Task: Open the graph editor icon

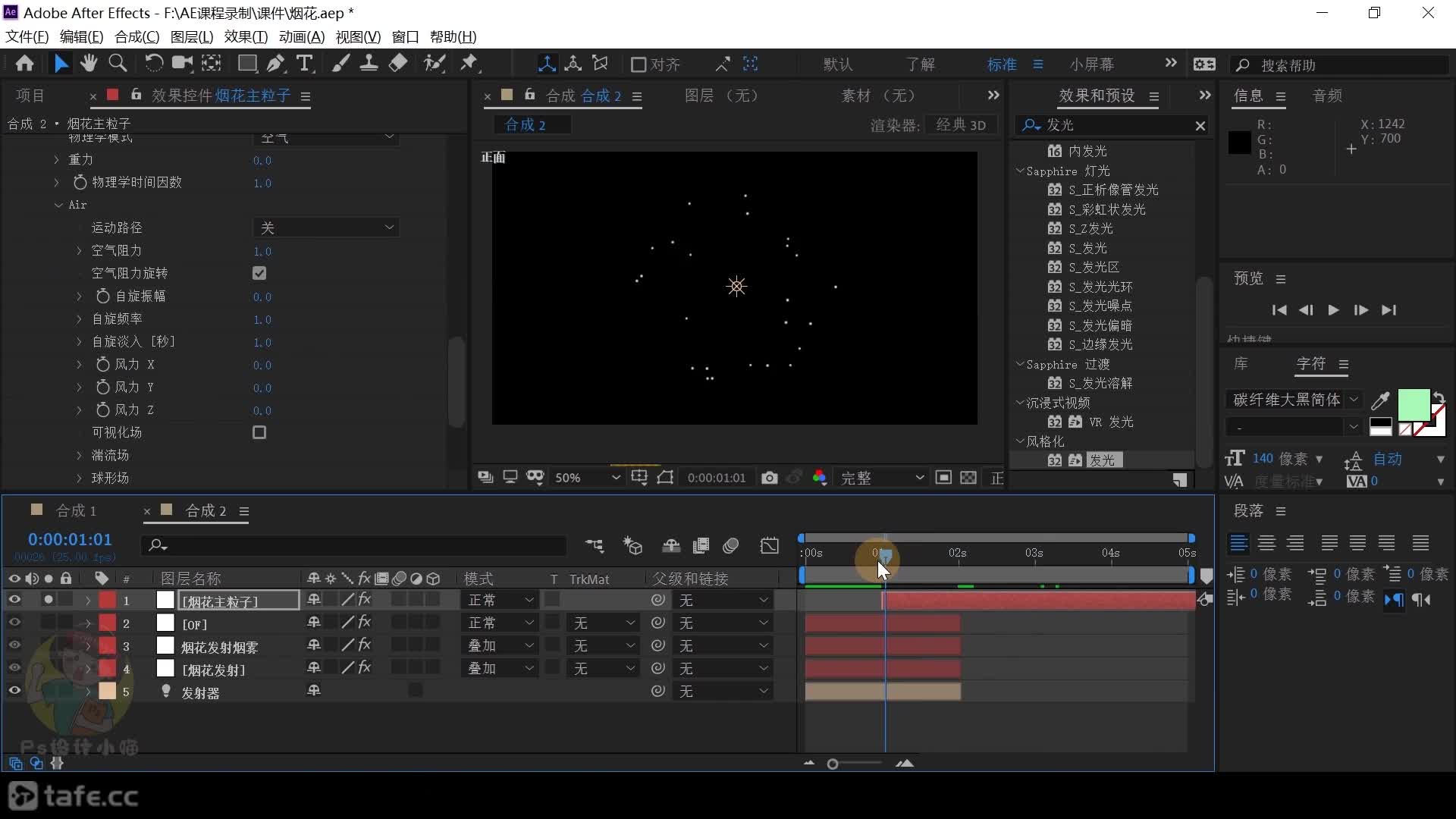Action: (x=769, y=546)
